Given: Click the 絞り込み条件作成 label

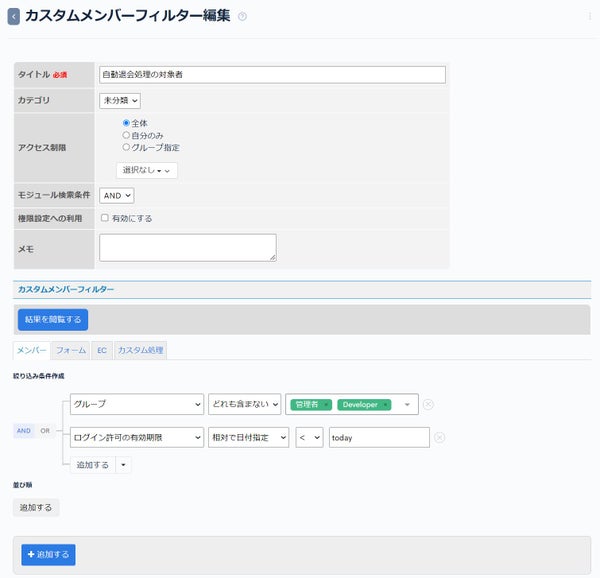Looking at the screenshot, I should coord(39,376).
